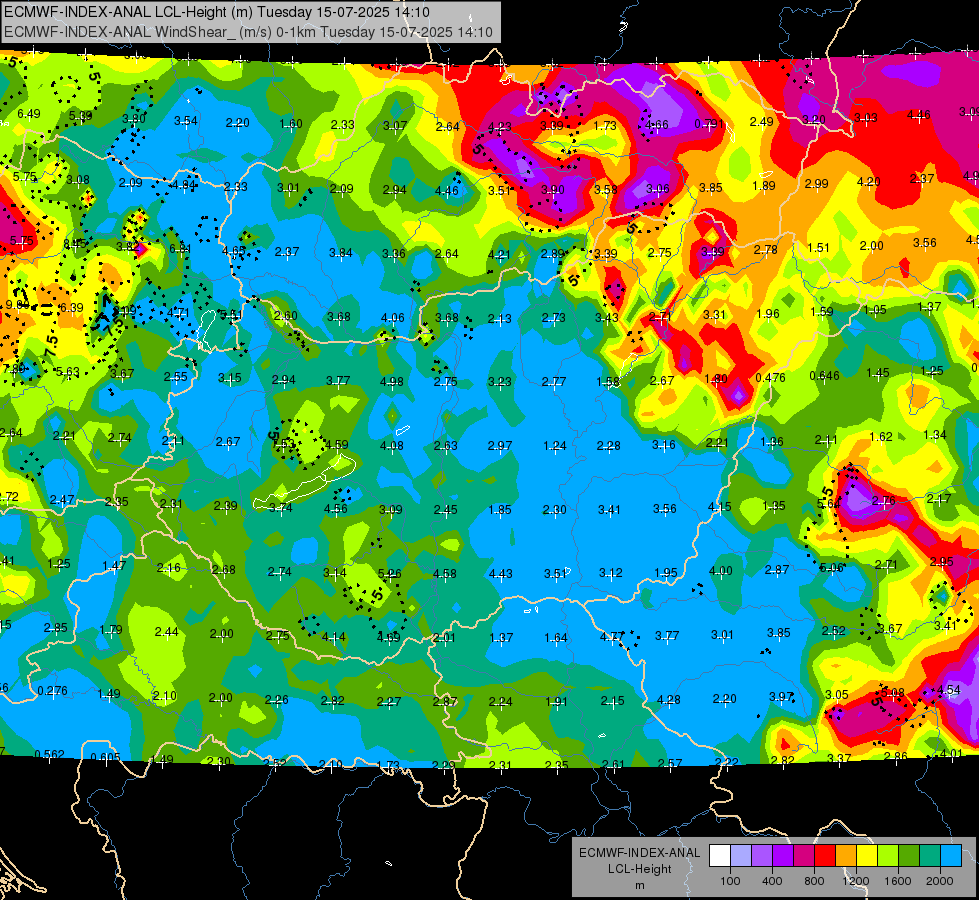Viewport: 979px width, 900px height.
Task: Click the lime green legend swatch
Action: click(x=888, y=856)
